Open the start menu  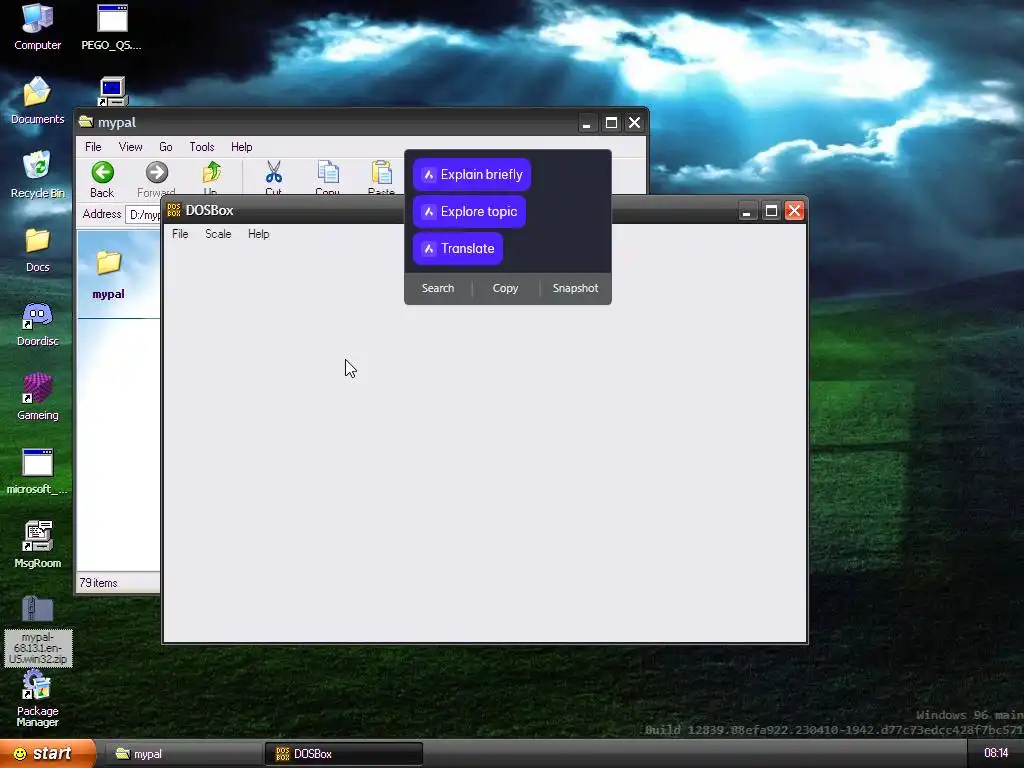[48, 754]
